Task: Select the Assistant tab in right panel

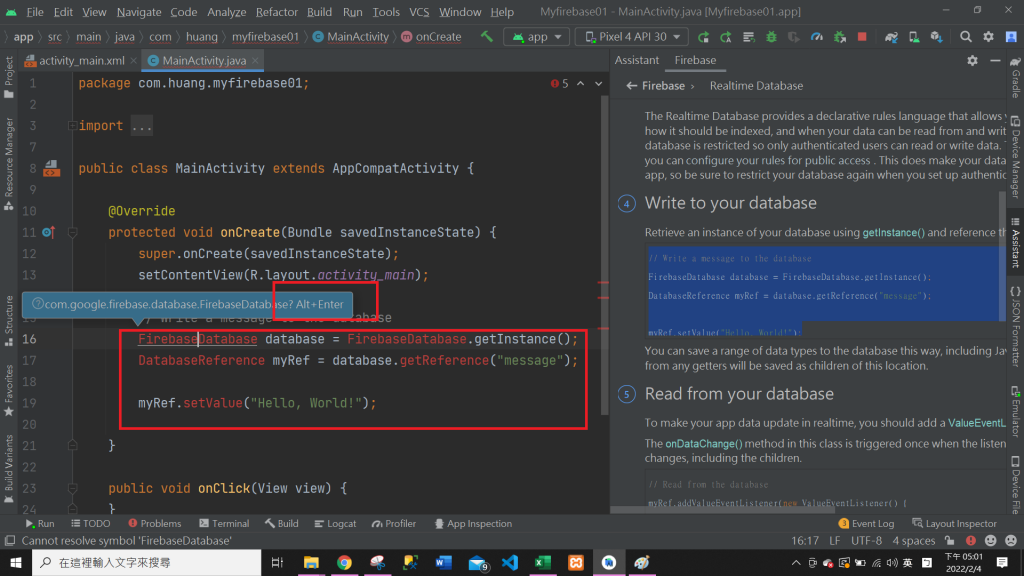Action: 637,60
